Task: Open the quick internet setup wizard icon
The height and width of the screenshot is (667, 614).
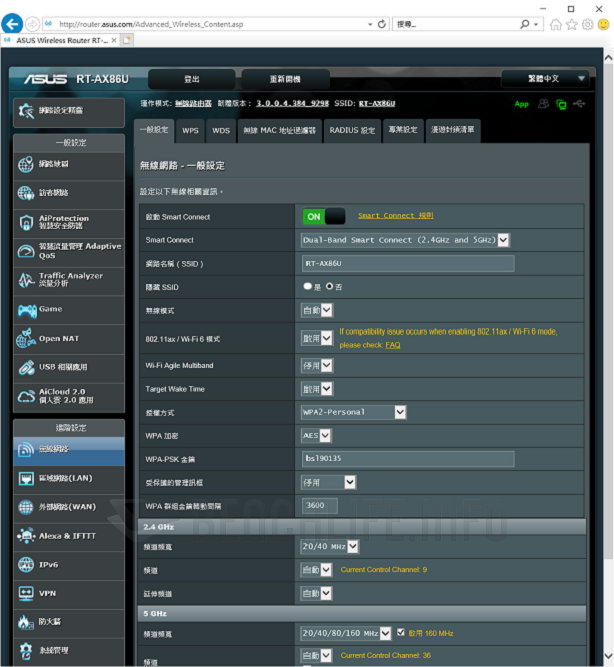Action: click(x=26, y=111)
